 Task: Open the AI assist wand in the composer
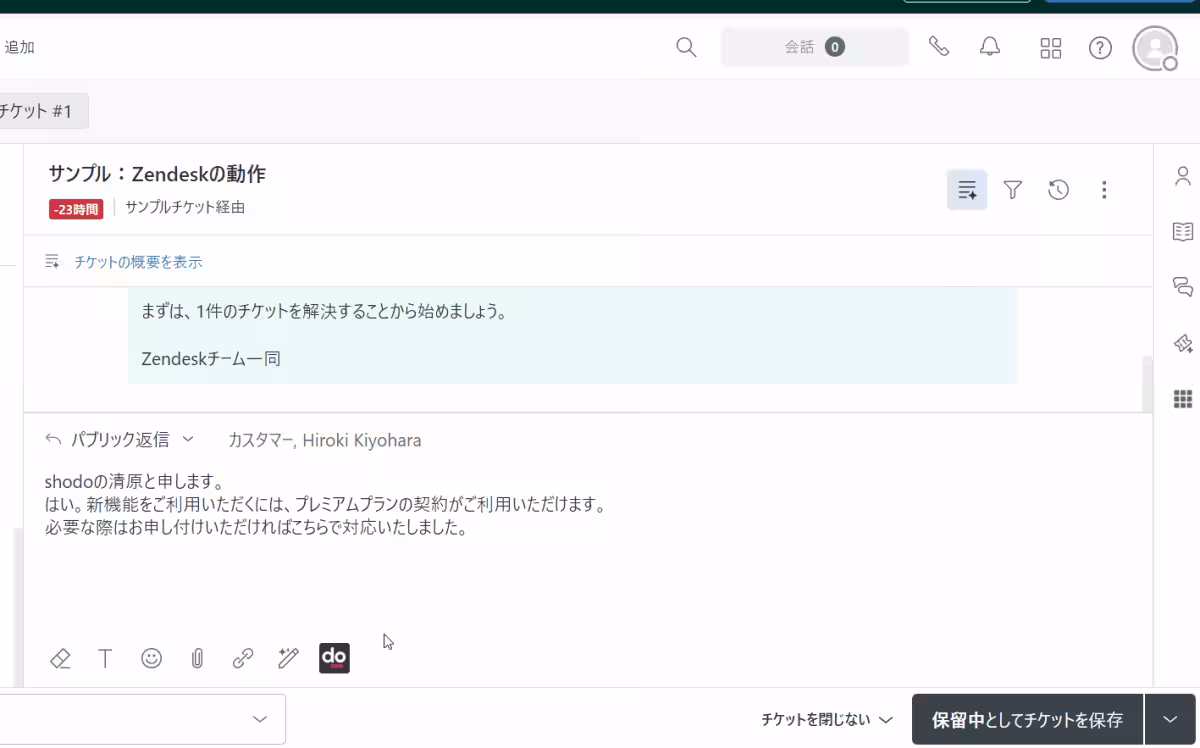click(x=288, y=658)
